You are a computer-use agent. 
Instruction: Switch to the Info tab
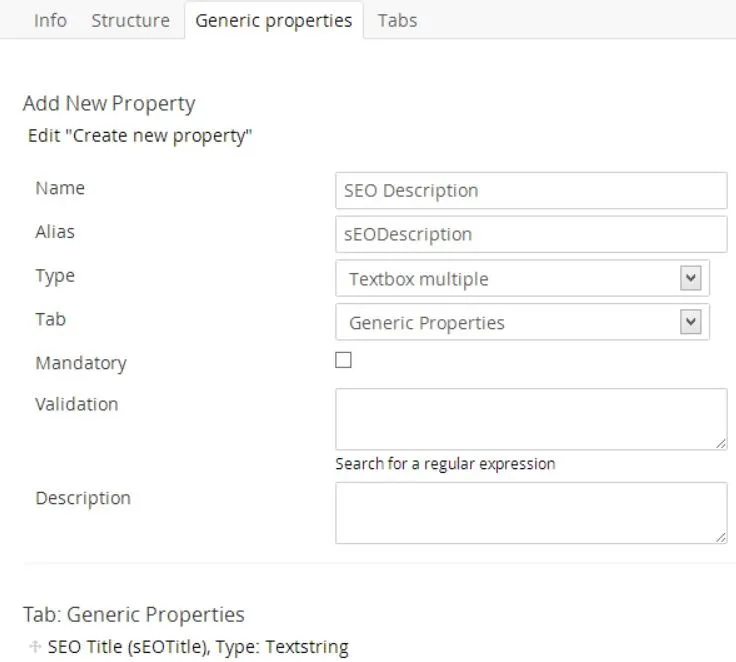[50, 20]
